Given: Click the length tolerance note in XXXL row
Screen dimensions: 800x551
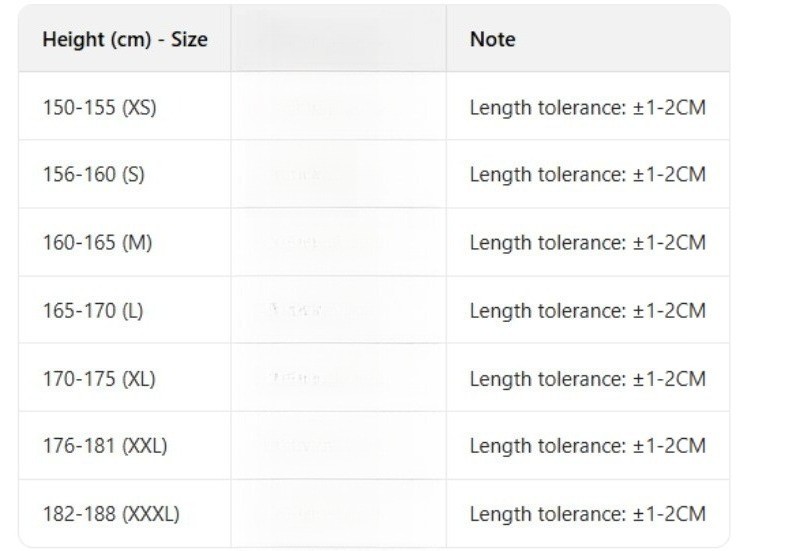Looking at the screenshot, I should pyautogui.click(x=587, y=514).
